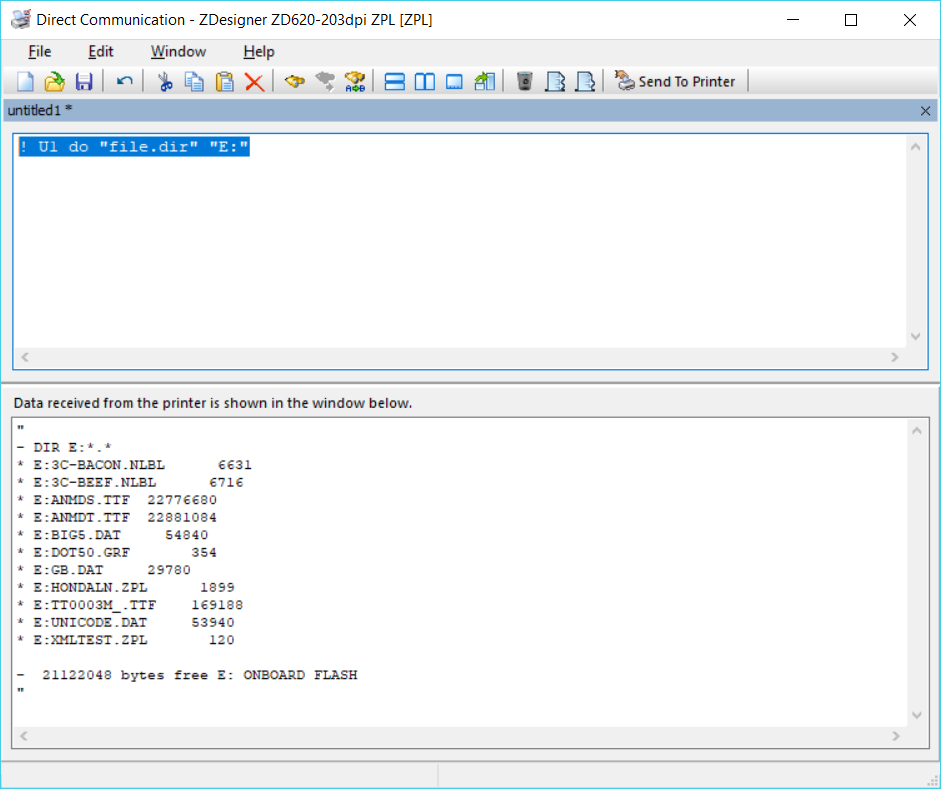Click the Save diskette icon

[84, 81]
